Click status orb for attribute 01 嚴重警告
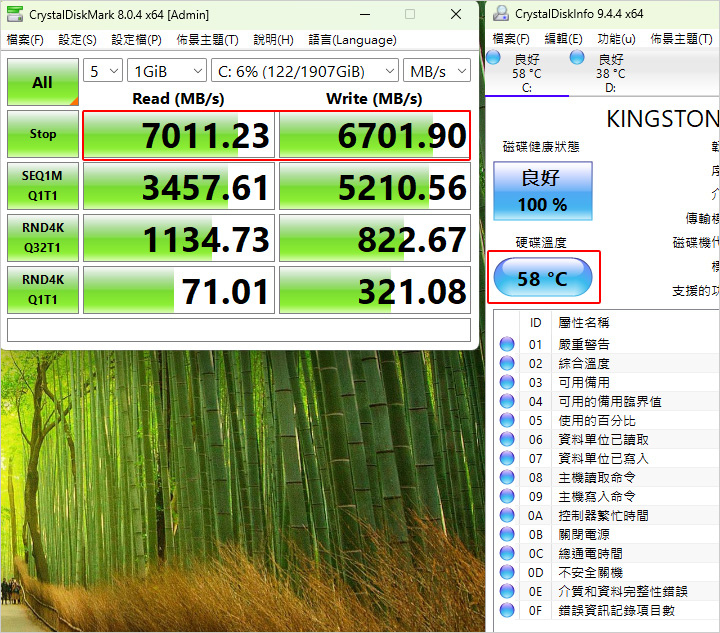Screen dimensions: 720x633 [507, 344]
